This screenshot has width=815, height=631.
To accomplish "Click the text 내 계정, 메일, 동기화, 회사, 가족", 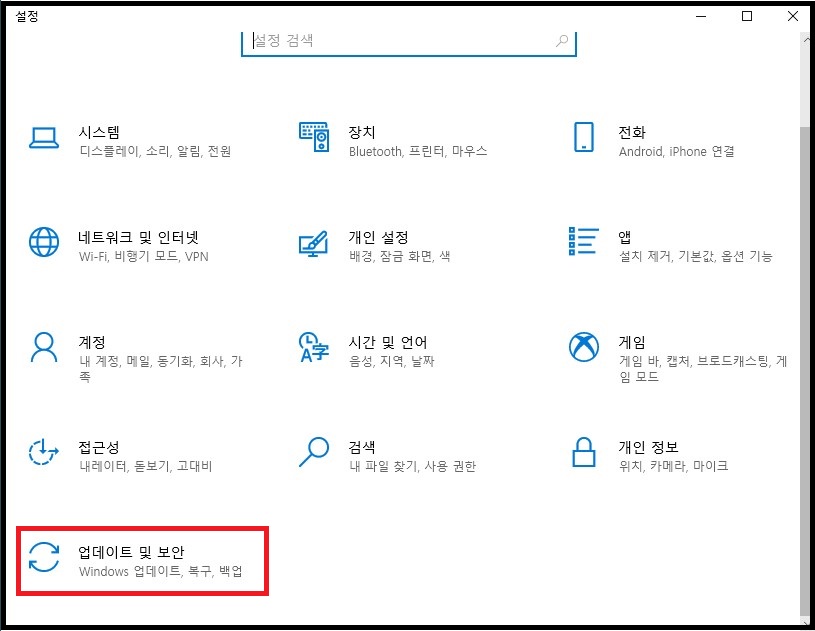I will coord(161,369).
